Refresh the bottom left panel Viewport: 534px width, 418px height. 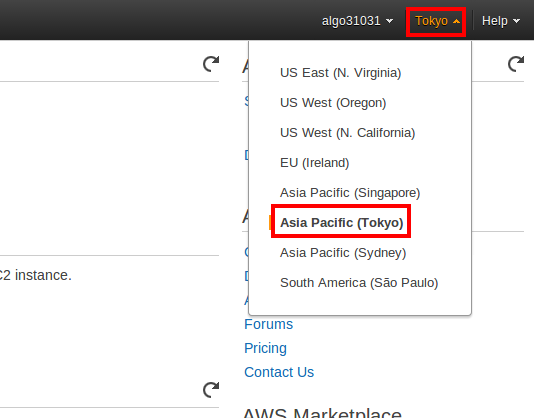coord(211,390)
